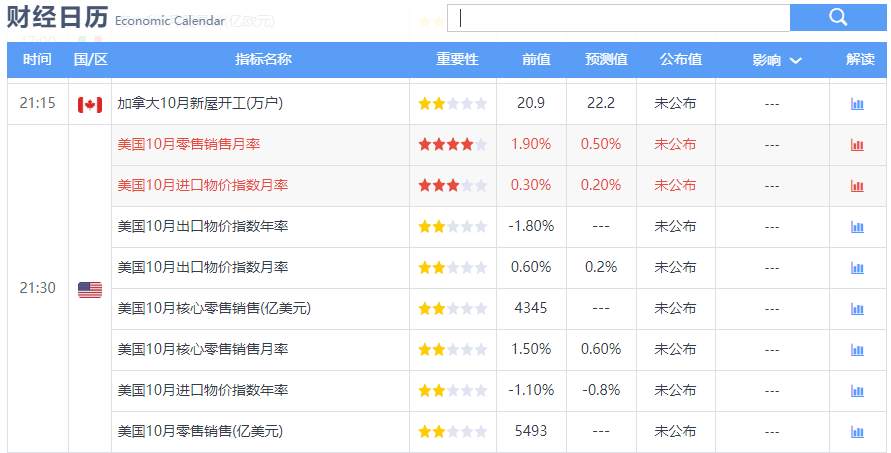The image size is (891, 453).
Task: Click 财经日历 Economic Calendar title
Action: [116, 18]
